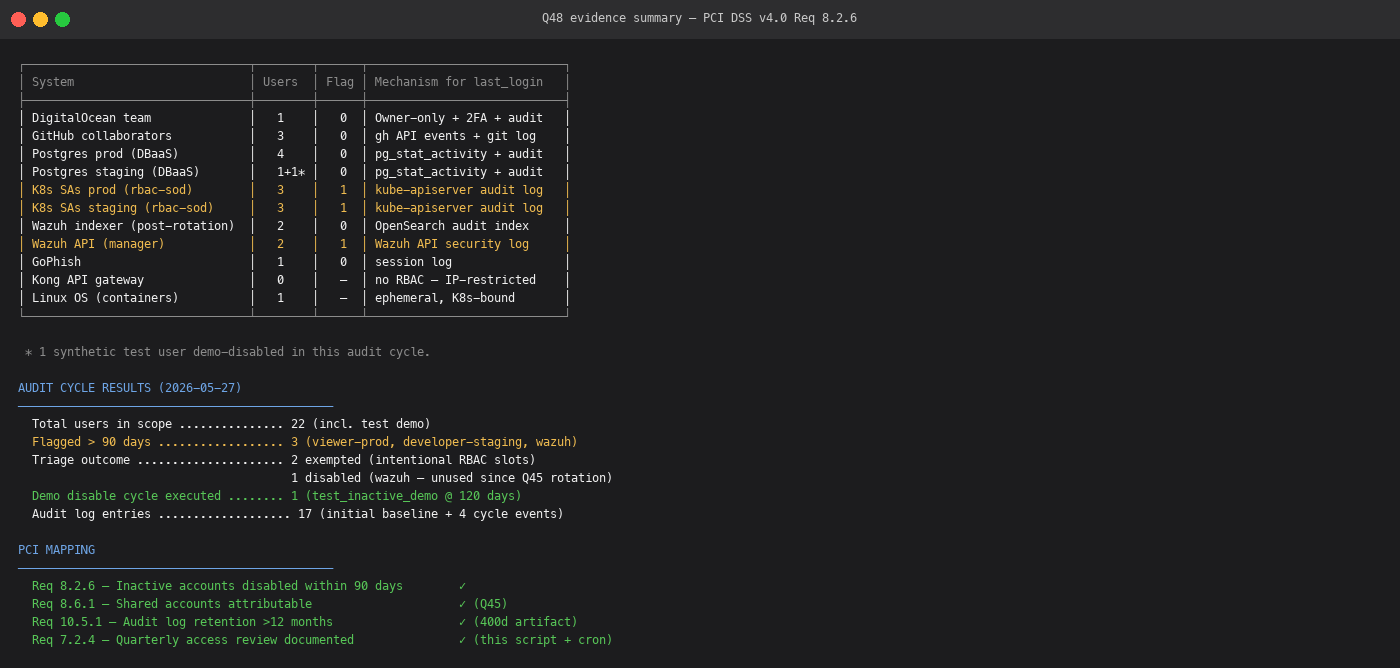The image size is (1400, 668).
Task: Click '✓ (this script + cron)' status text
Action: 535,640
